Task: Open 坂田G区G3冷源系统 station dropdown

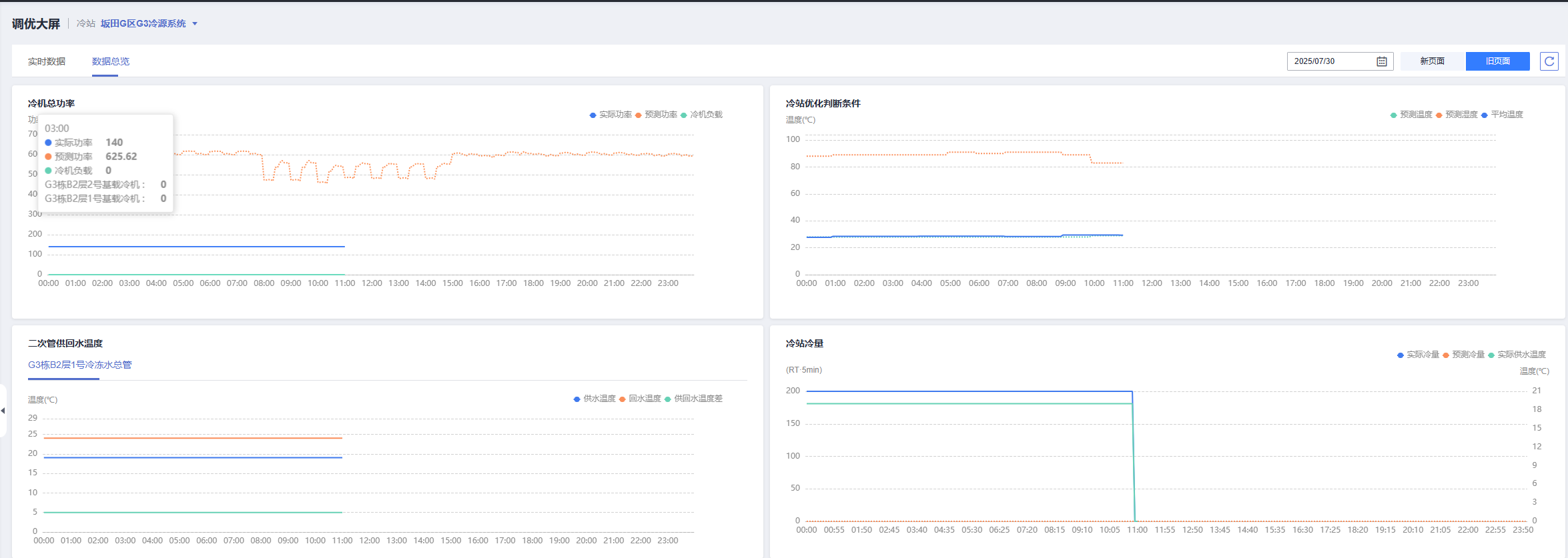Action: pyautogui.click(x=149, y=24)
